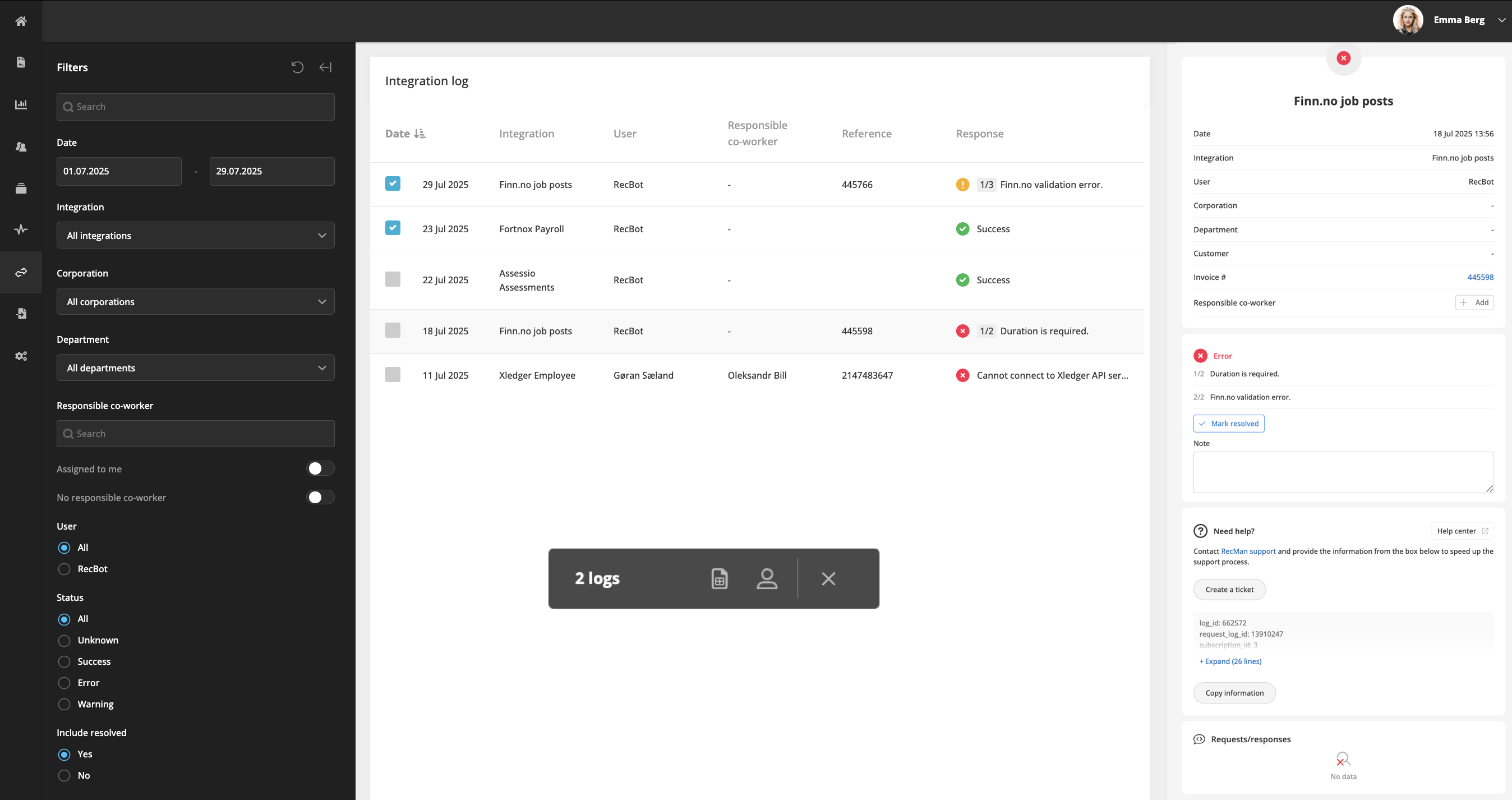Open the Emma Berg user menu
1512x800 pixels.
click(x=1459, y=20)
